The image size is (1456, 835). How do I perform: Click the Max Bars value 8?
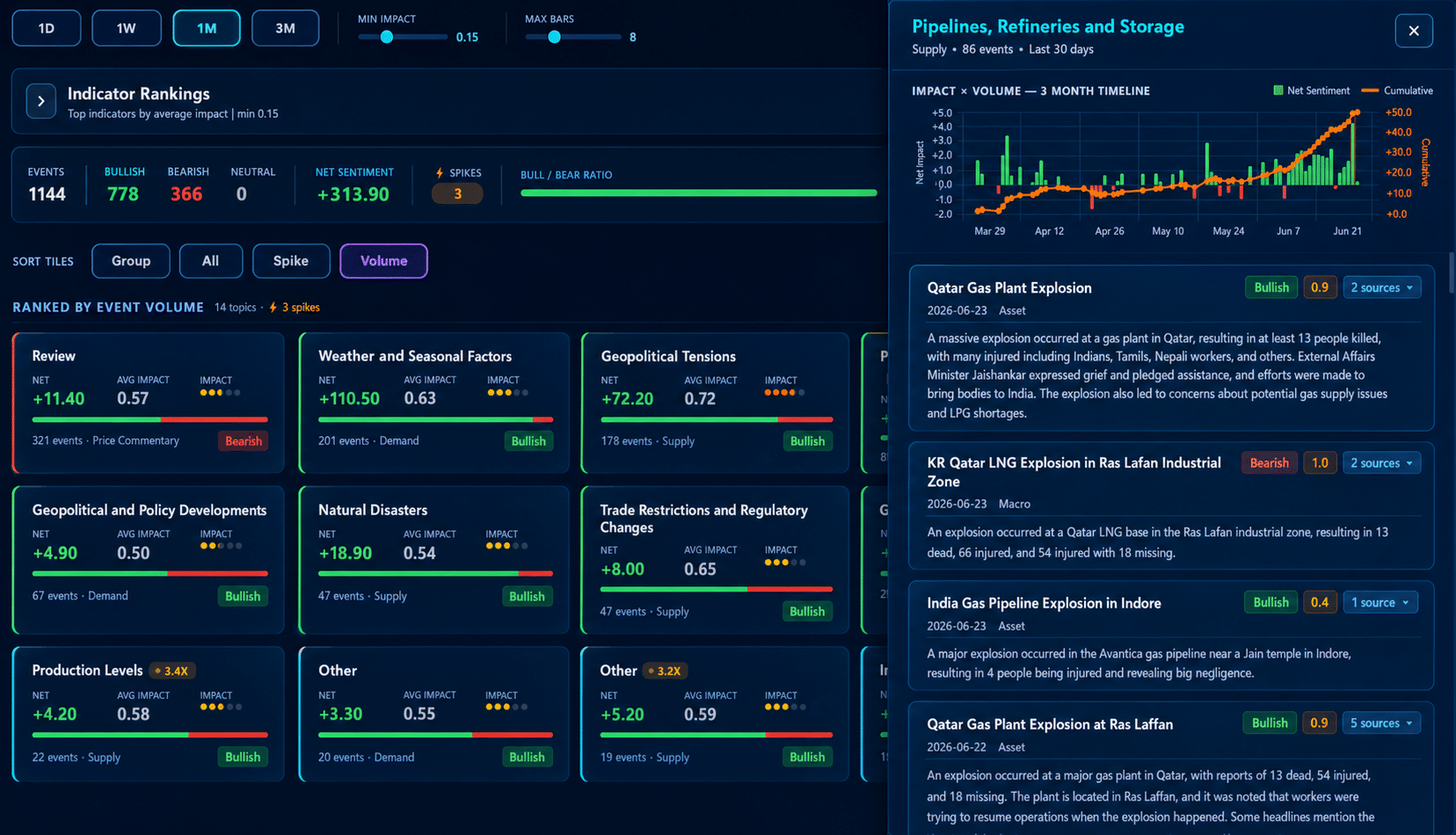coord(632,37)
